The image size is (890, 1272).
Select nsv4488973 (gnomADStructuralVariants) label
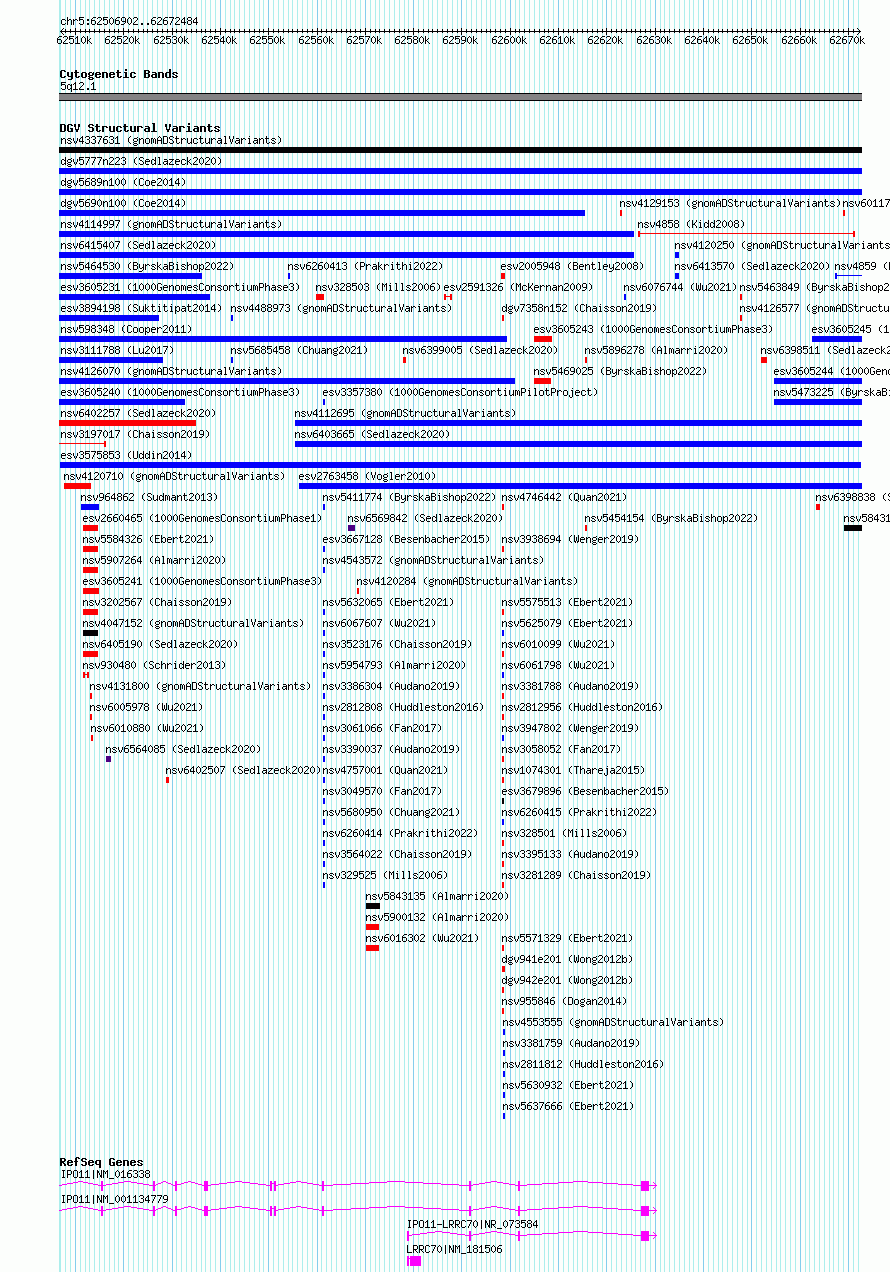(341, 308)
